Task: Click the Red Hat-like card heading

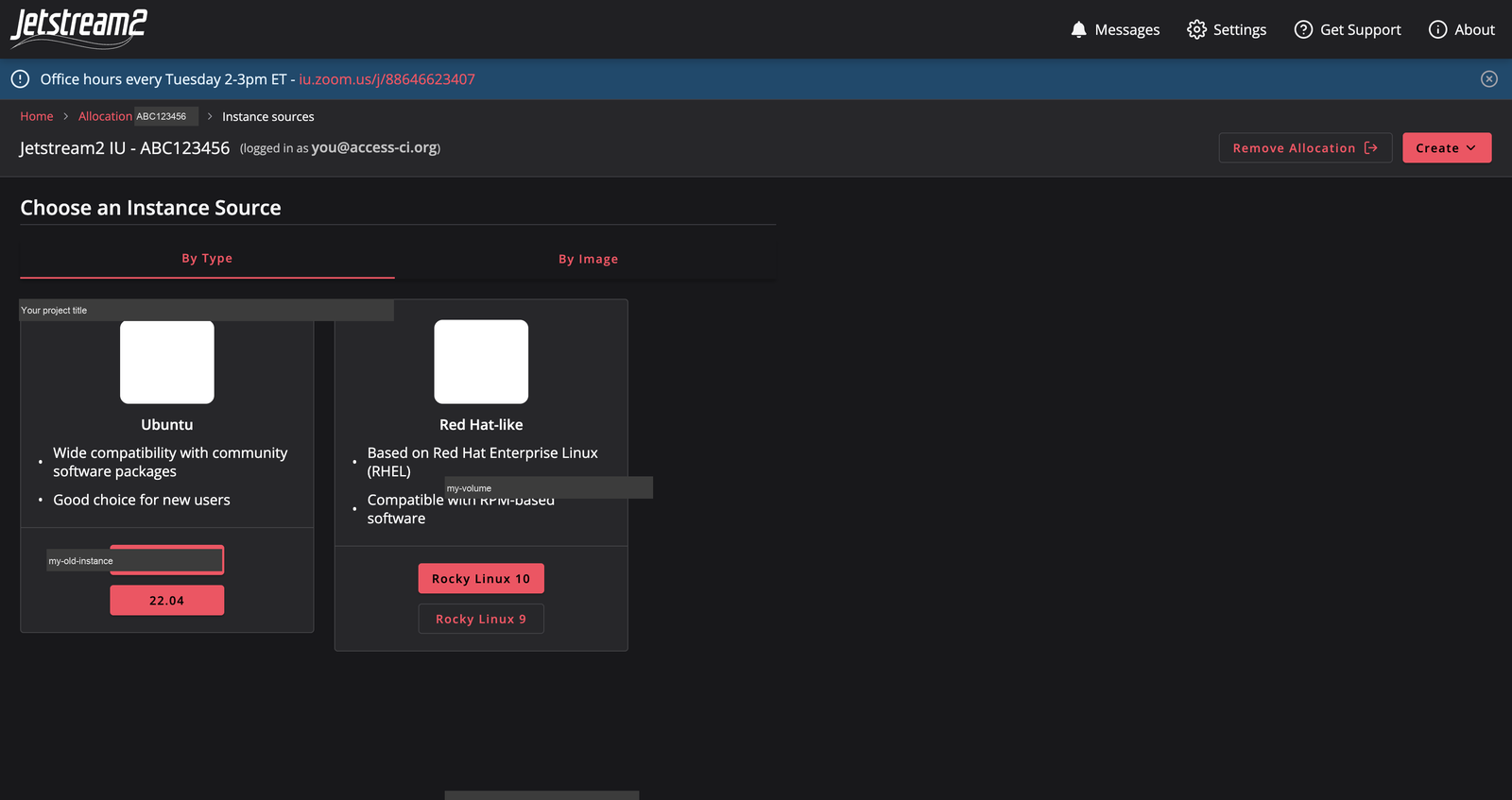Action: (481, 425)
